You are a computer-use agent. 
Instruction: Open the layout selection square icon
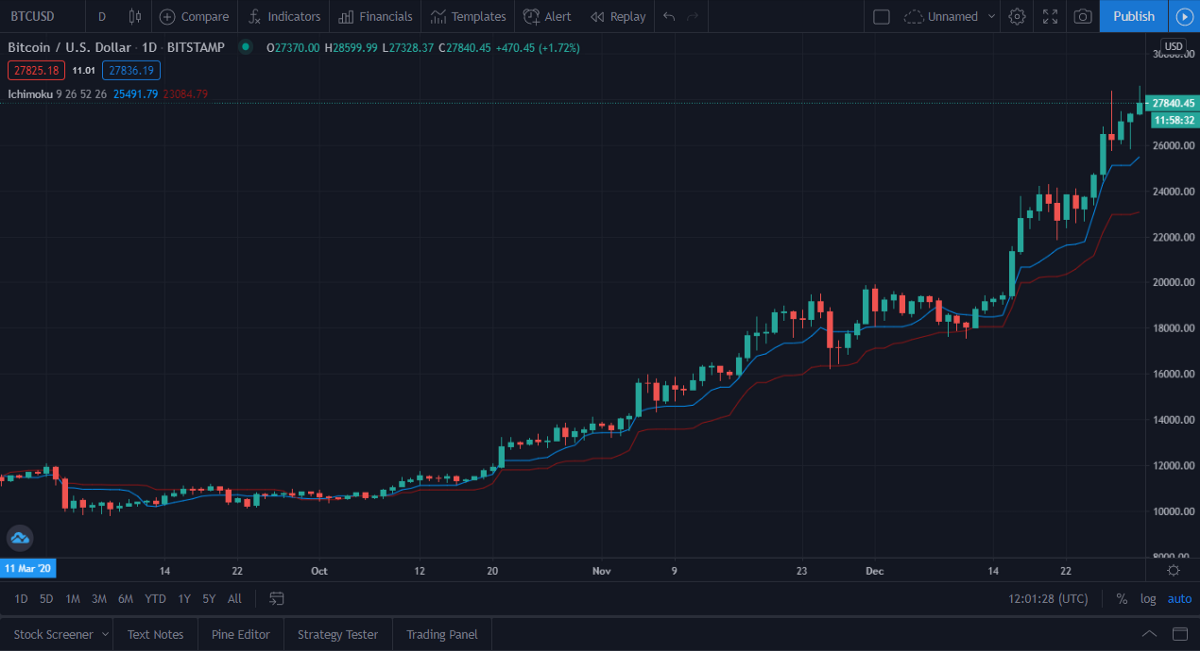(x=881, y=16)
